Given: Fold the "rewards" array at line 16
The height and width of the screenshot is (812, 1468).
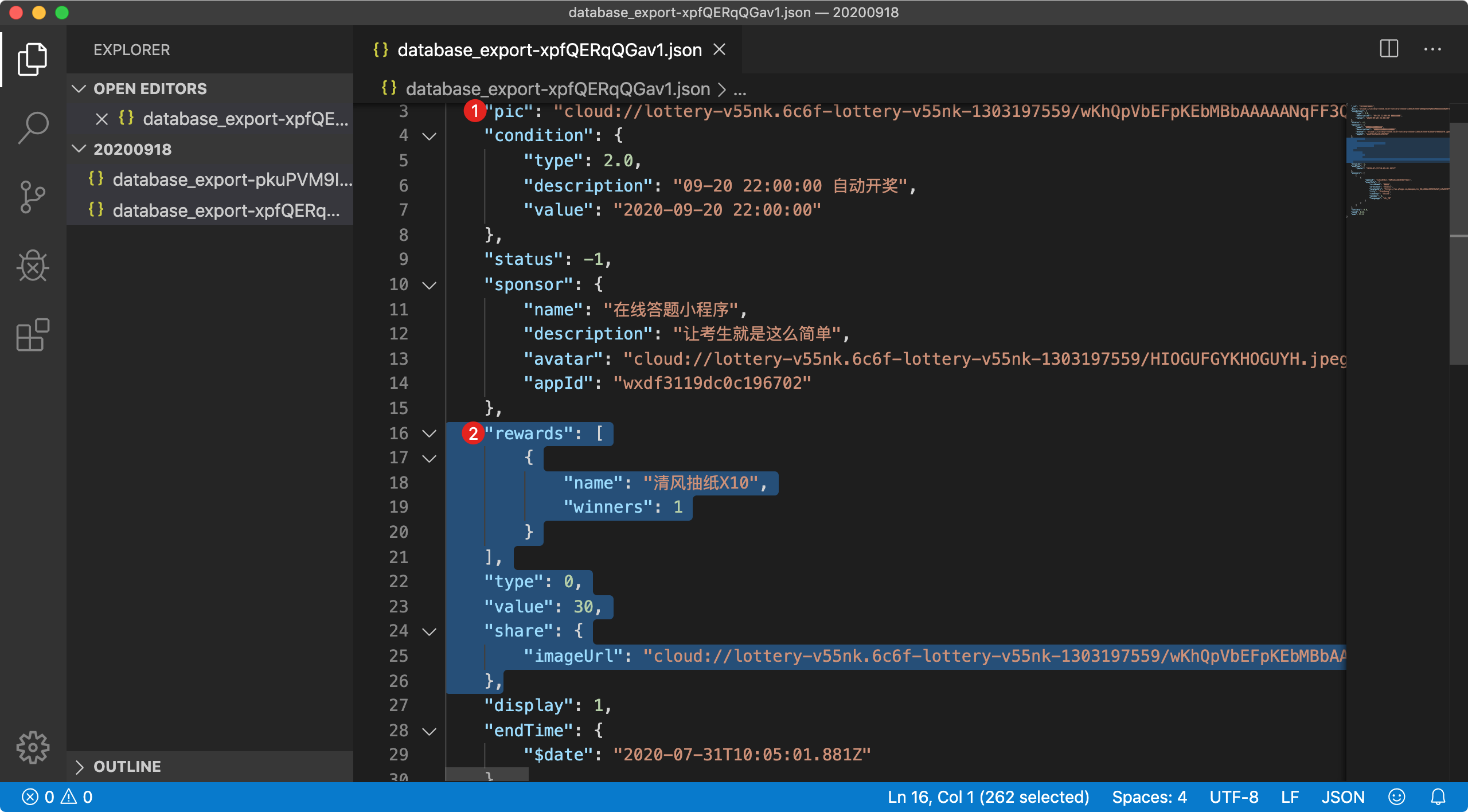Looking at the screenshot, I should (x=429, y=434).
